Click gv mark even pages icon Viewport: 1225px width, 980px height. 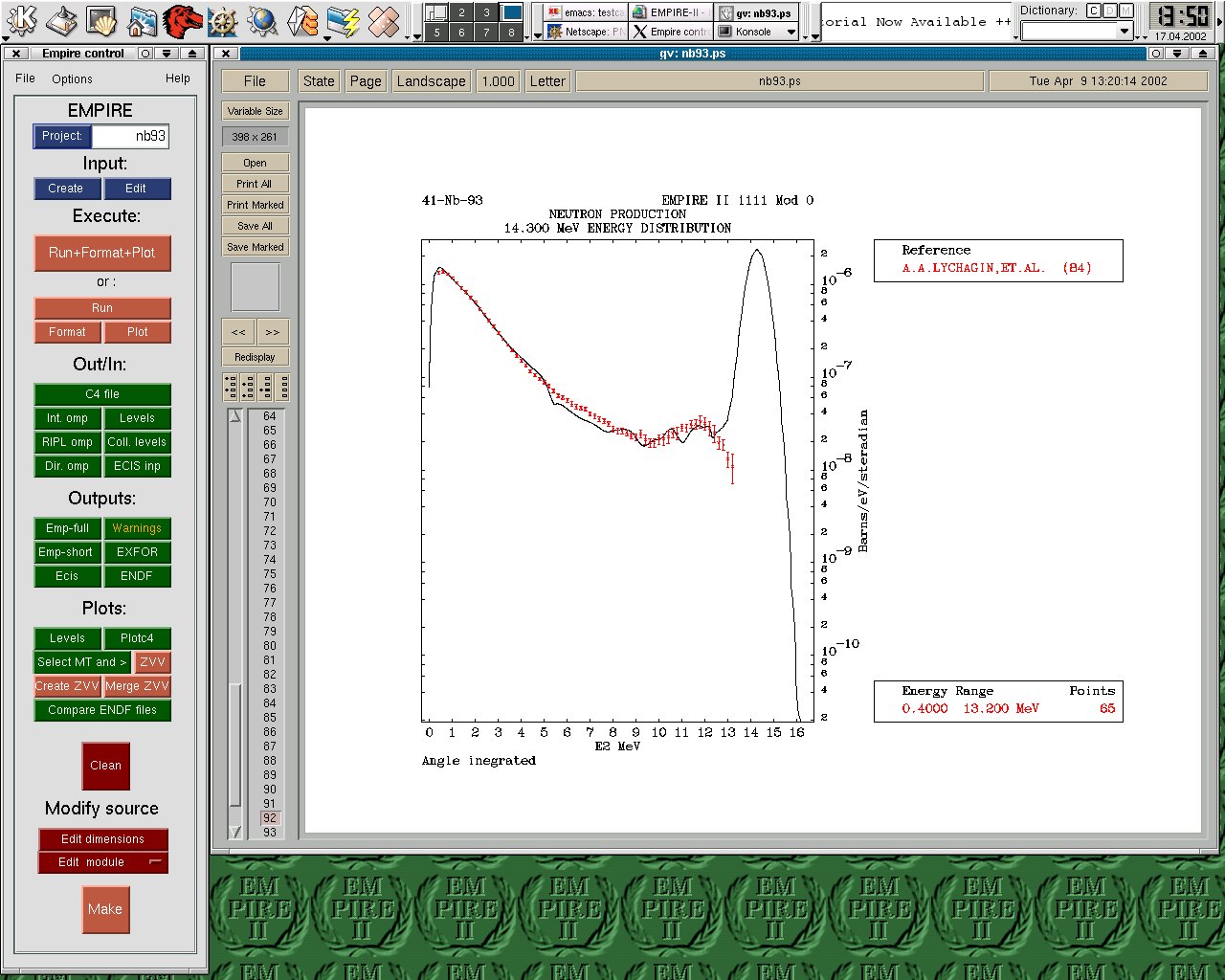(248, 387)
